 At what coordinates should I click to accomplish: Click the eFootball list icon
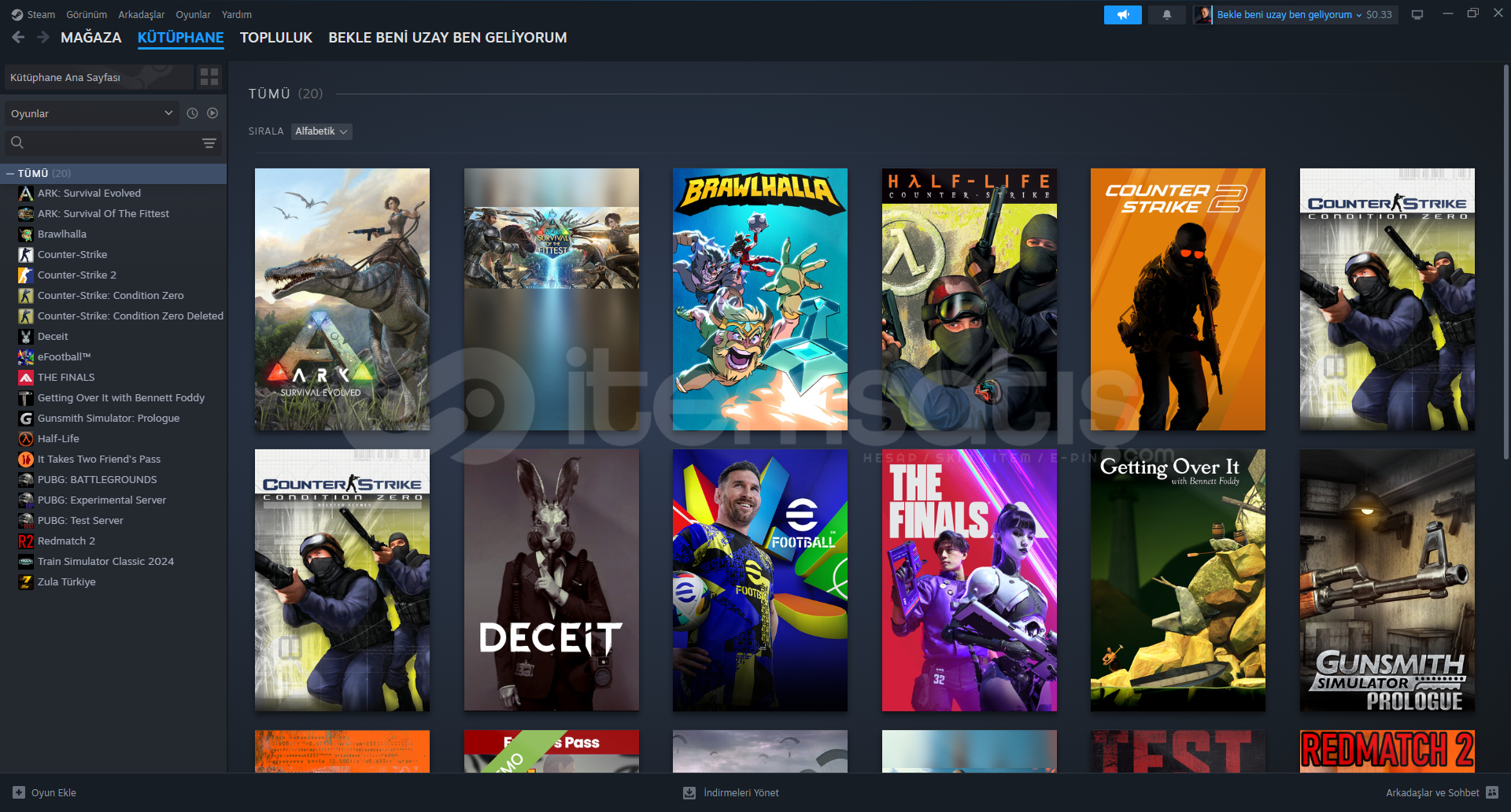pyautogui.click(x=26, y=357)
